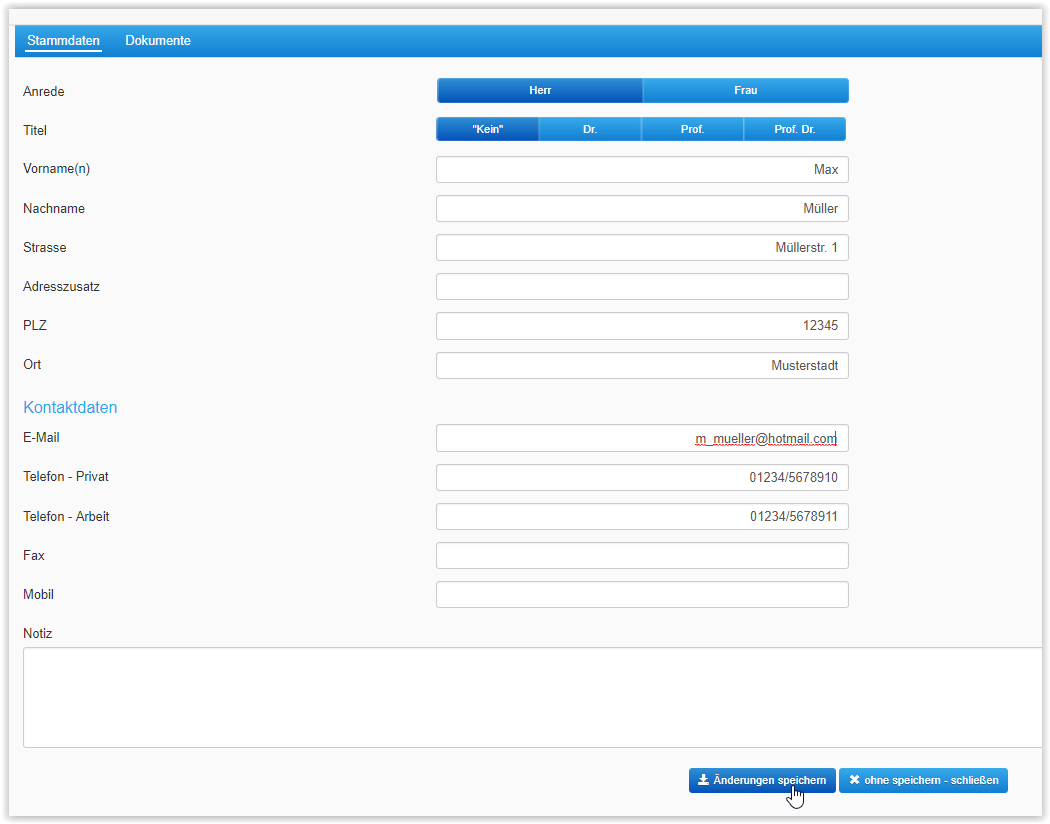Select Frau as Anrede
This screenshot has height=824, width=1050.
[745, 91]
